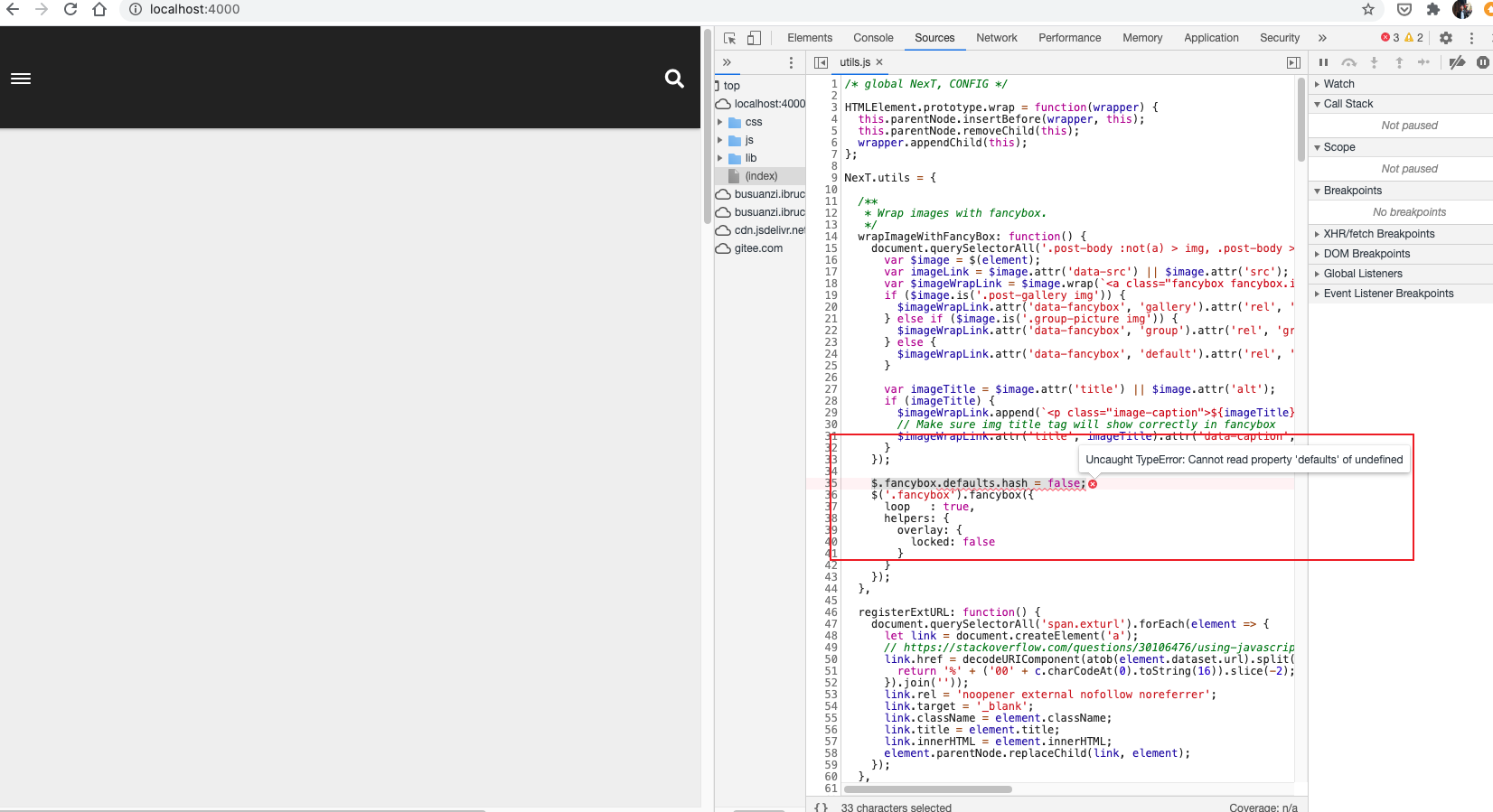Expand Event Listener Breakpoints section
This screenshot has width=1493, height=812.
(1401, 294)
